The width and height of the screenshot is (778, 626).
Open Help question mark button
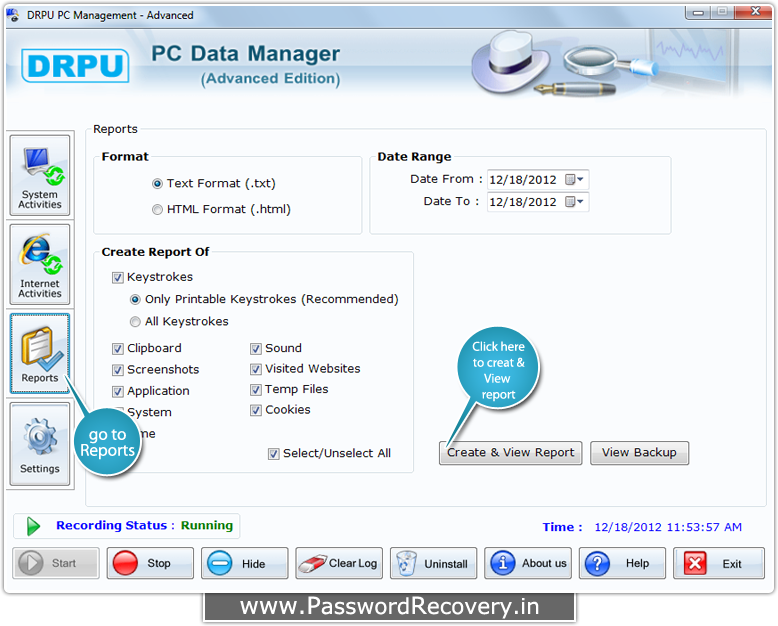(x=622, y=563)
